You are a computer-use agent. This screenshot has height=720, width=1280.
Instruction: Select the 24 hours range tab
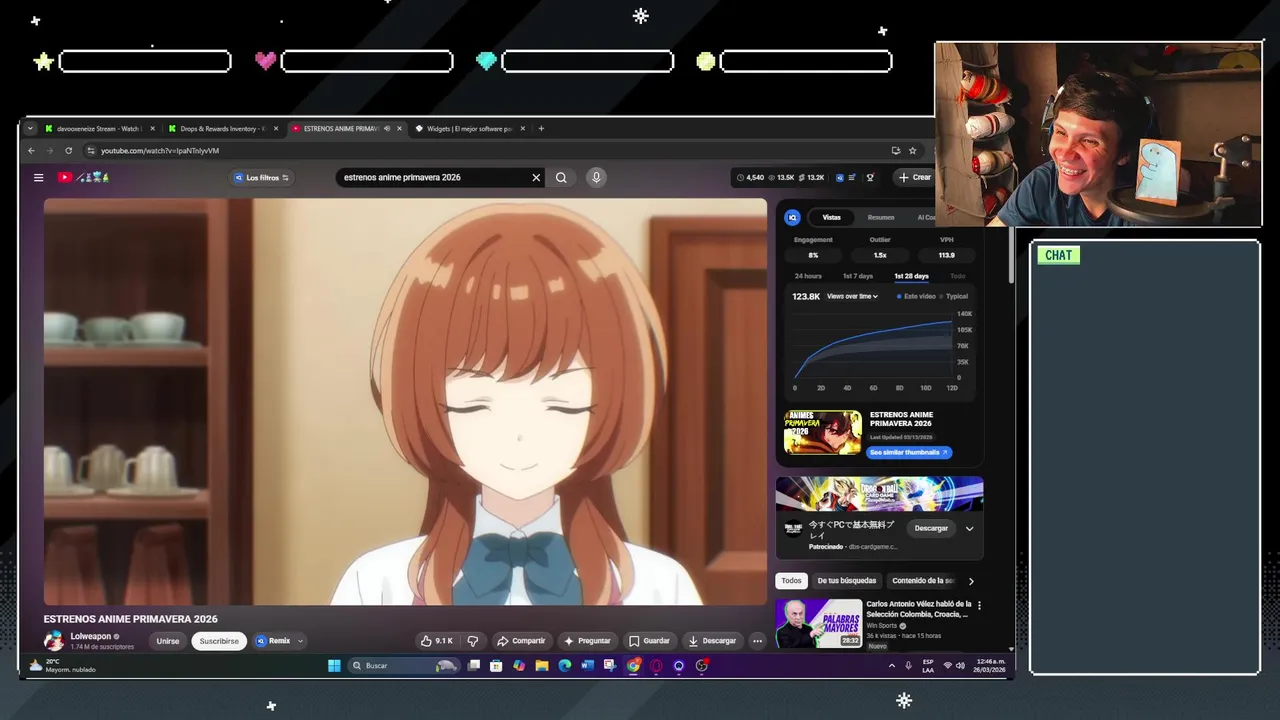pos(808,276)
